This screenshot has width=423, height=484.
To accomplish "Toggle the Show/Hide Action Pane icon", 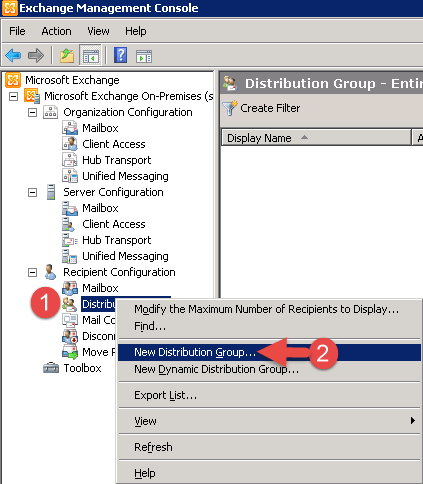I will tap(144, 56).
